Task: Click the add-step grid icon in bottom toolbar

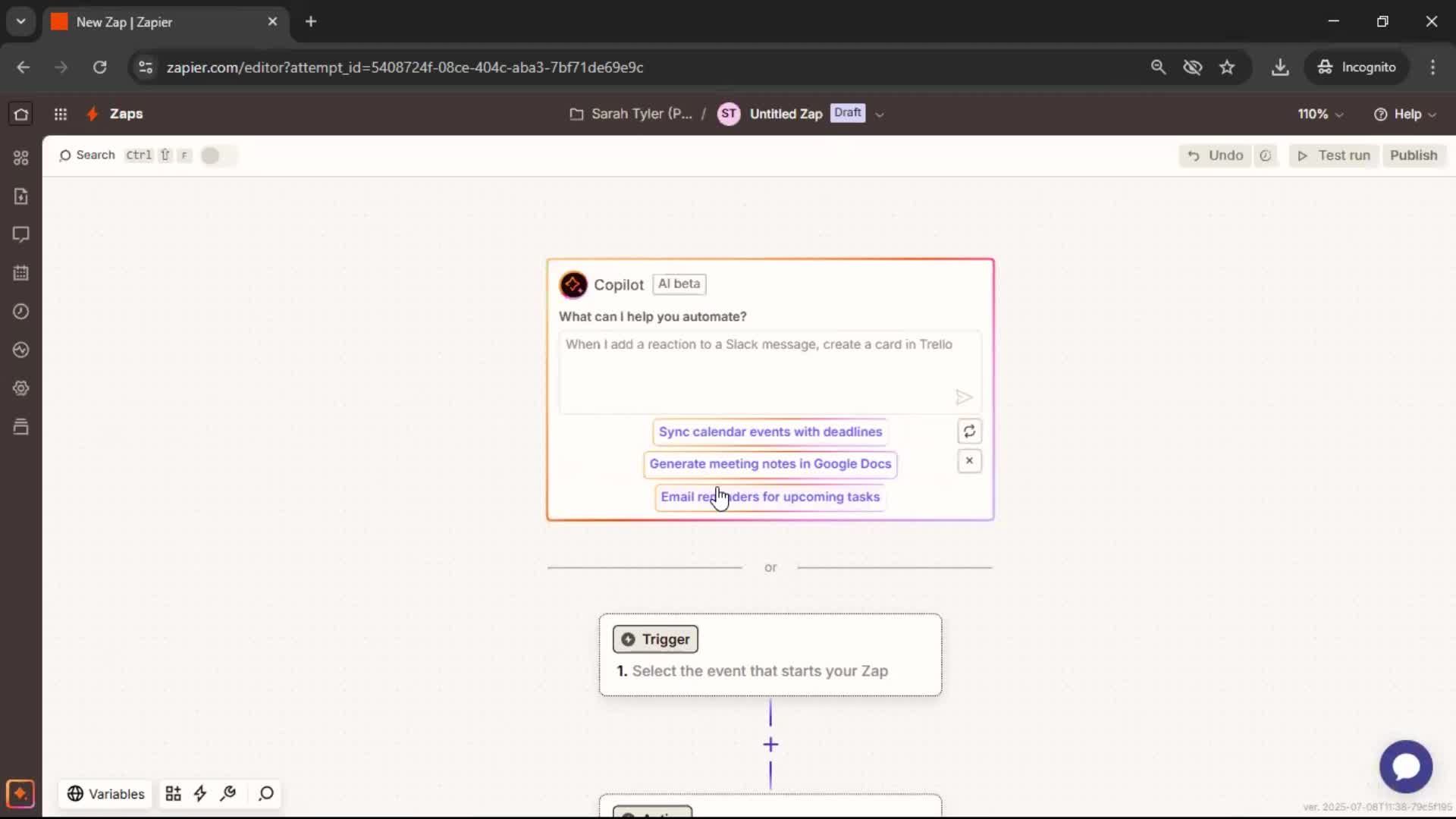Action: click(173, 793)
